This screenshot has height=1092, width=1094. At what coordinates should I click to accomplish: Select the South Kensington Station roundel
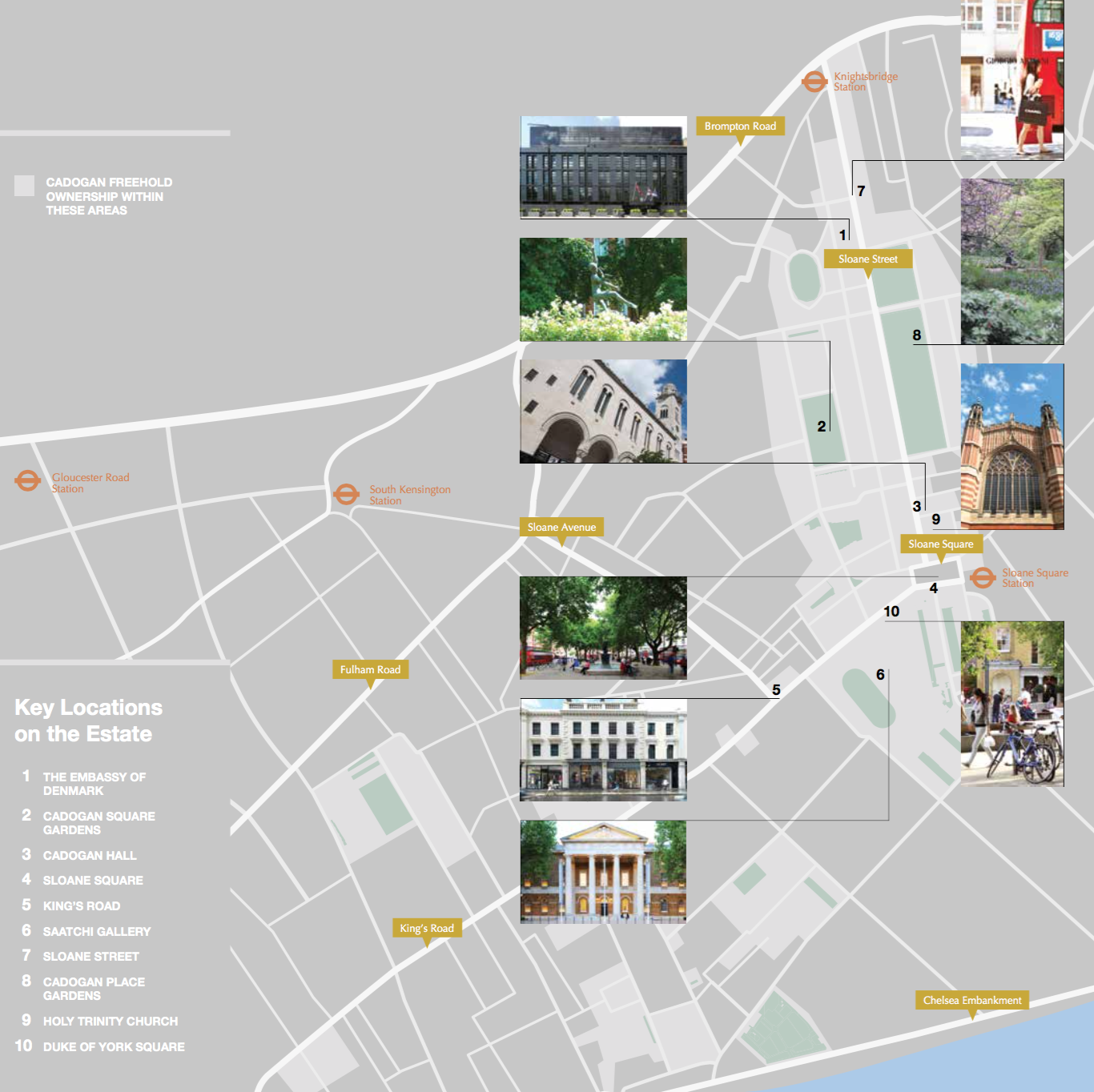(346, 494)
